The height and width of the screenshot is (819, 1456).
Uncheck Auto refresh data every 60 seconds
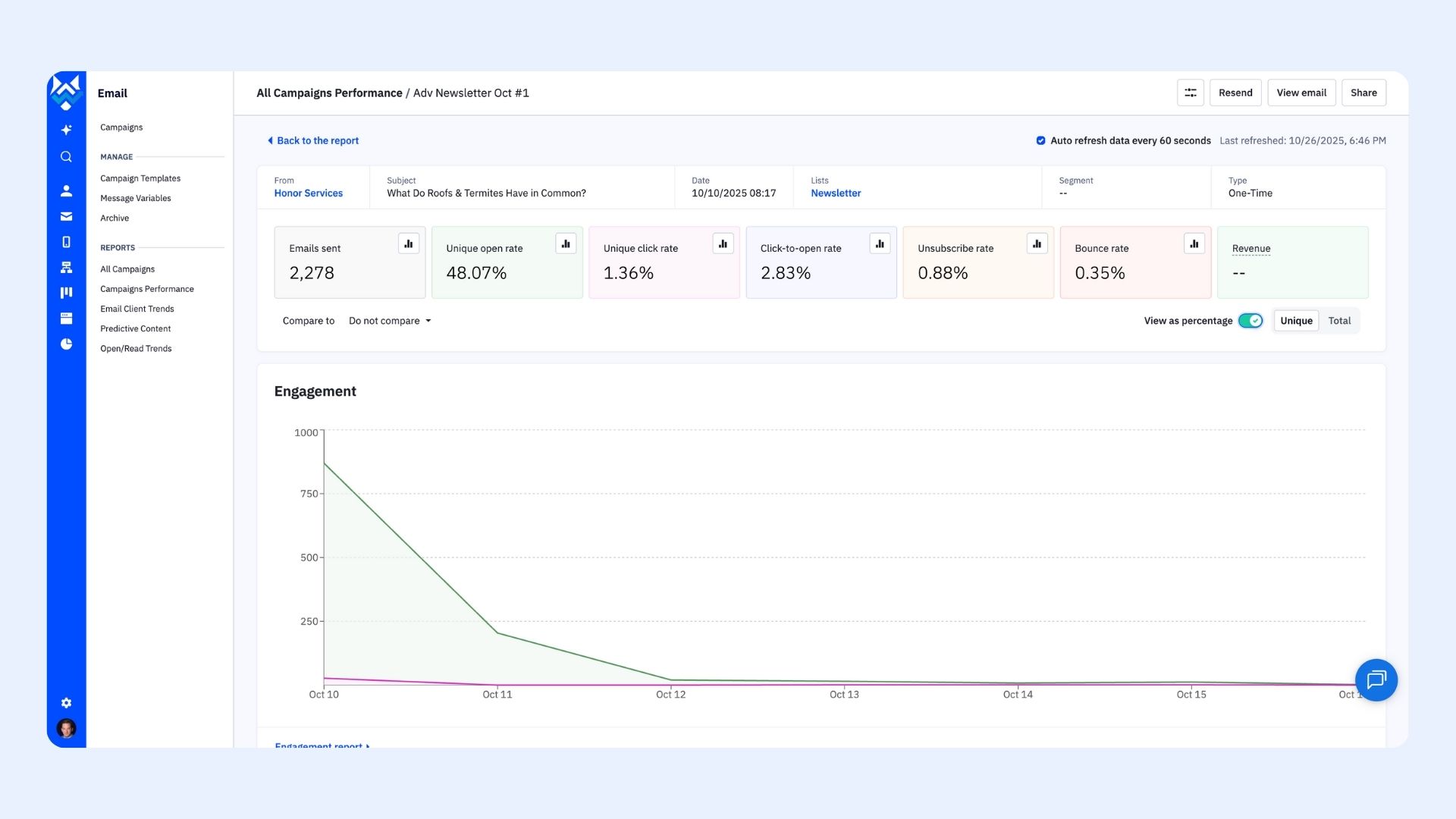click(1040, 140)
